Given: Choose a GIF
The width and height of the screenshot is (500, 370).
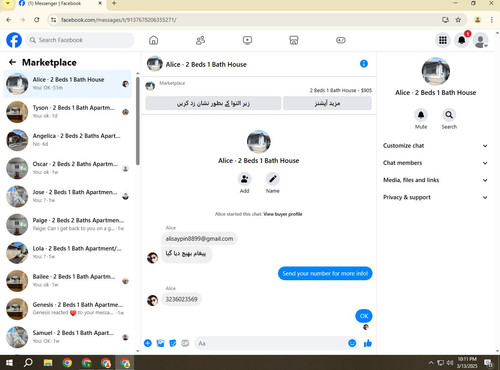Looking at the screenshot, I should [185, 343].
